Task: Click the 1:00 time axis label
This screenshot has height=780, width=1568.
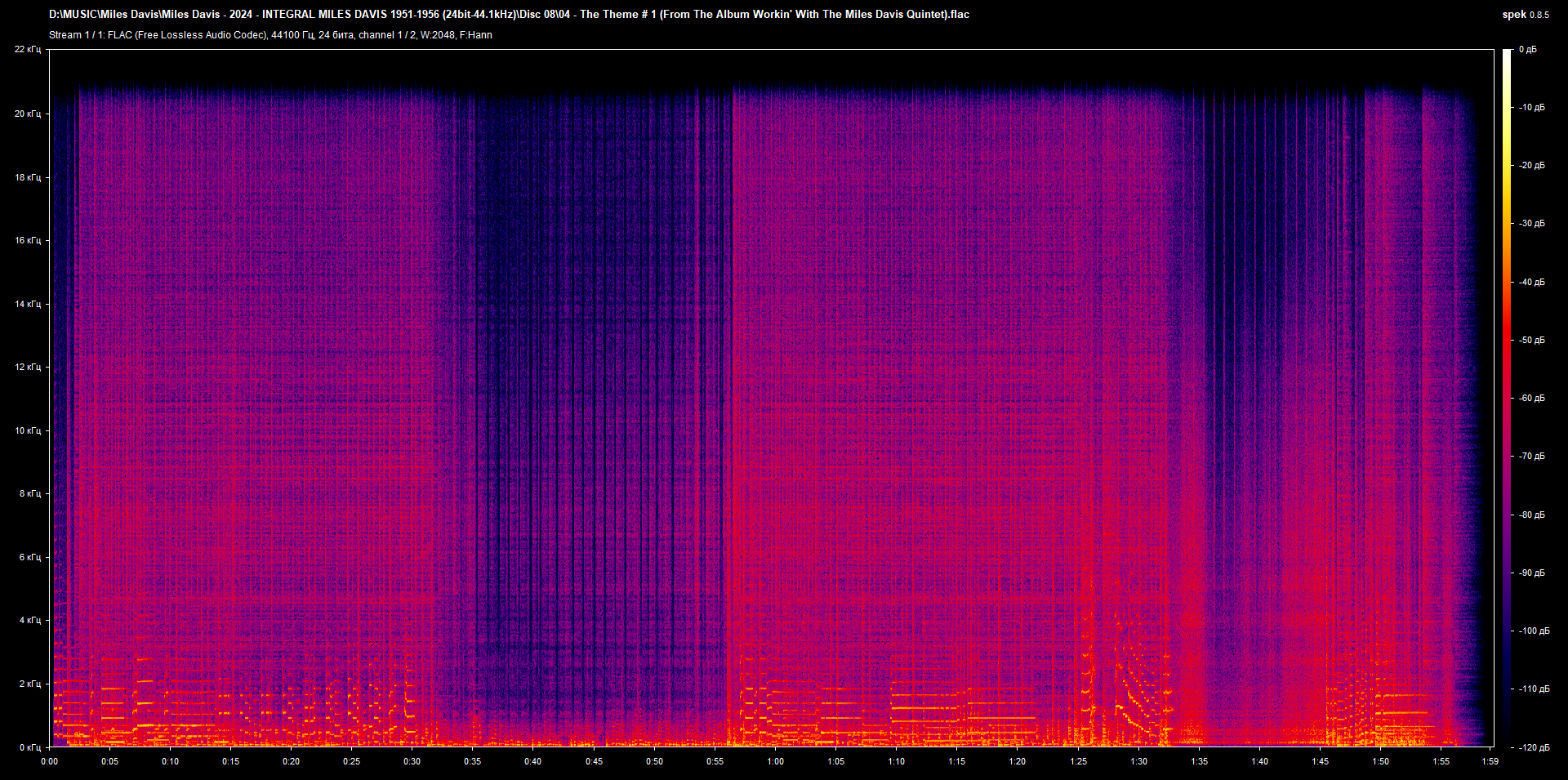Action: tap(776, 761)
